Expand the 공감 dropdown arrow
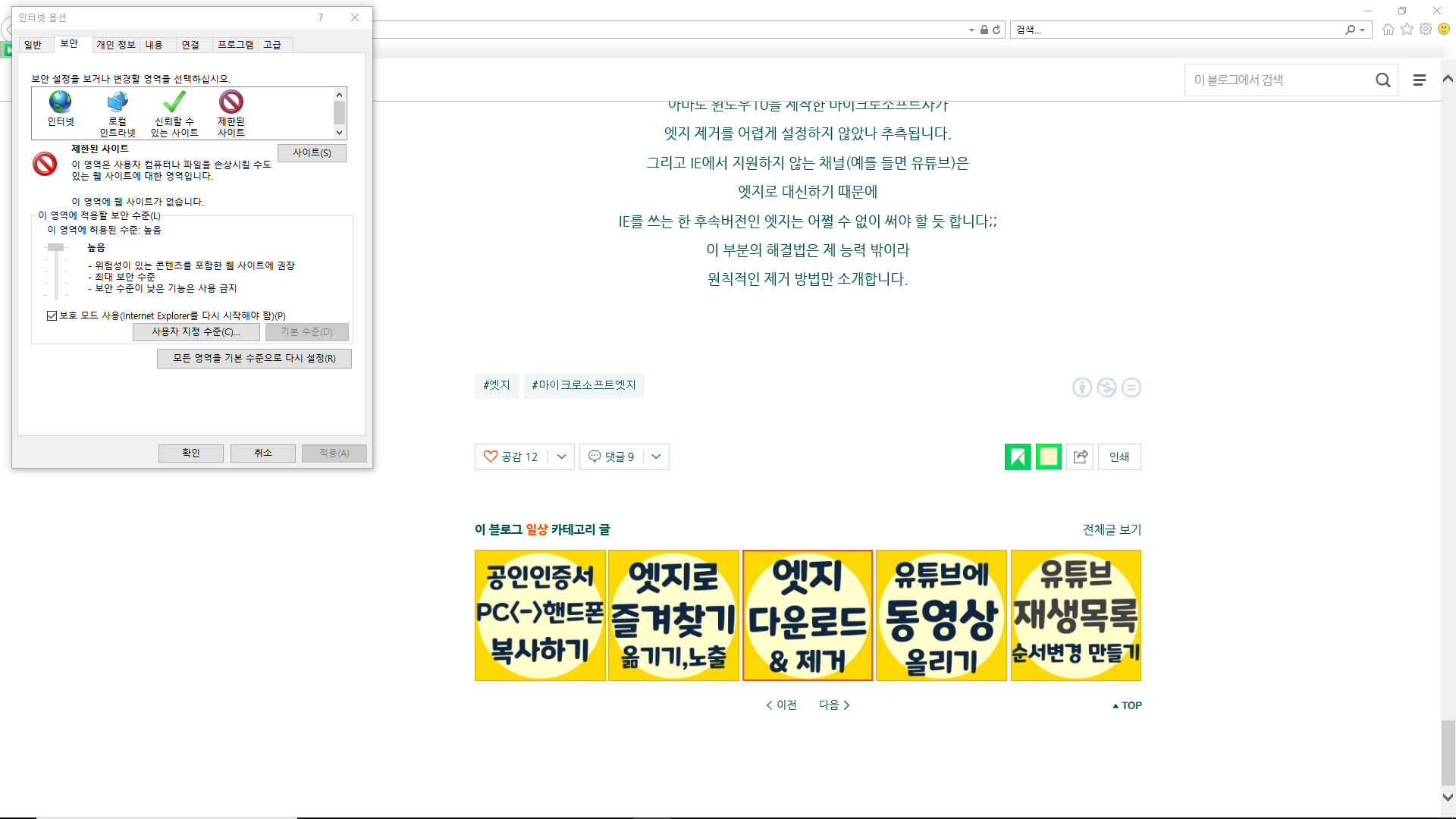Screen dimensions: 1456x819 [561, 457]
